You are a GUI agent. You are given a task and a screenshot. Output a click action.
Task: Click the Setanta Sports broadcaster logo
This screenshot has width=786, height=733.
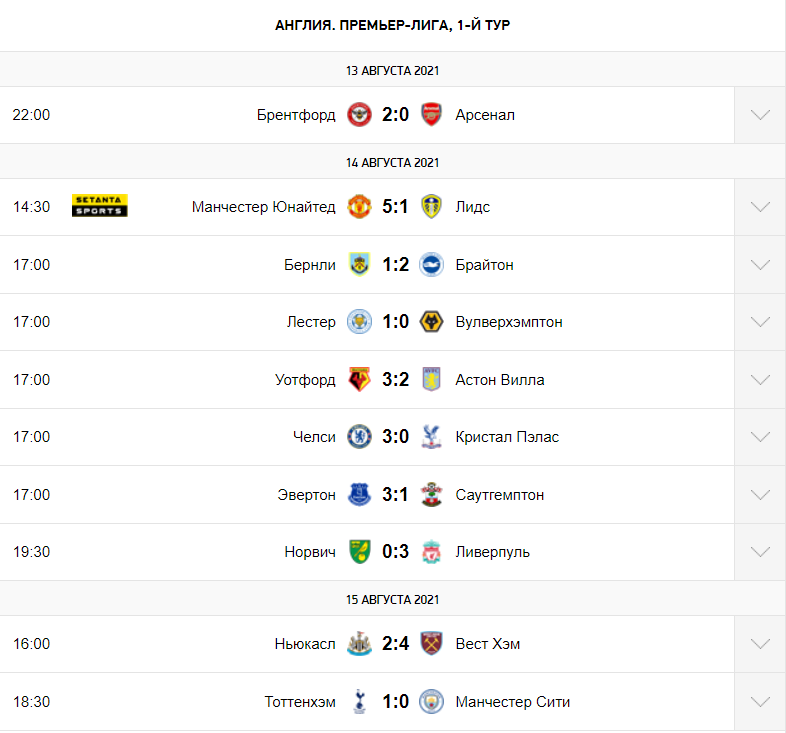click(100, 206)
